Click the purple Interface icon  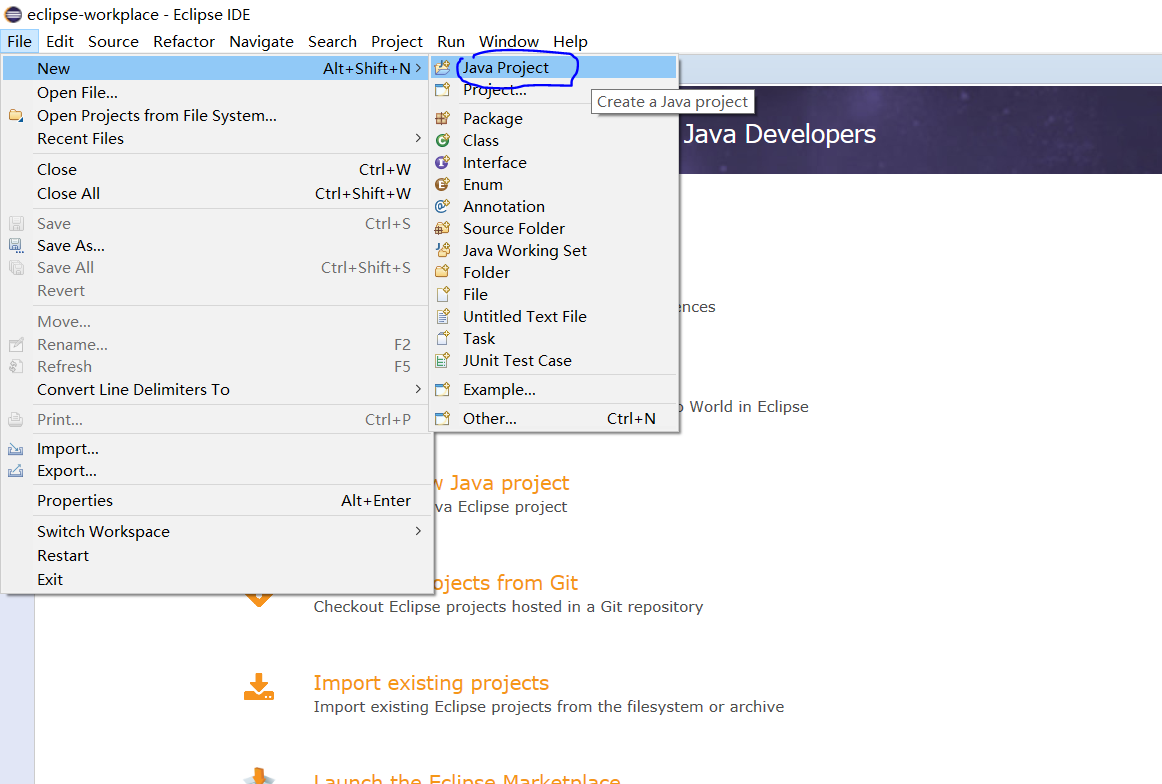tap(442, 162)
